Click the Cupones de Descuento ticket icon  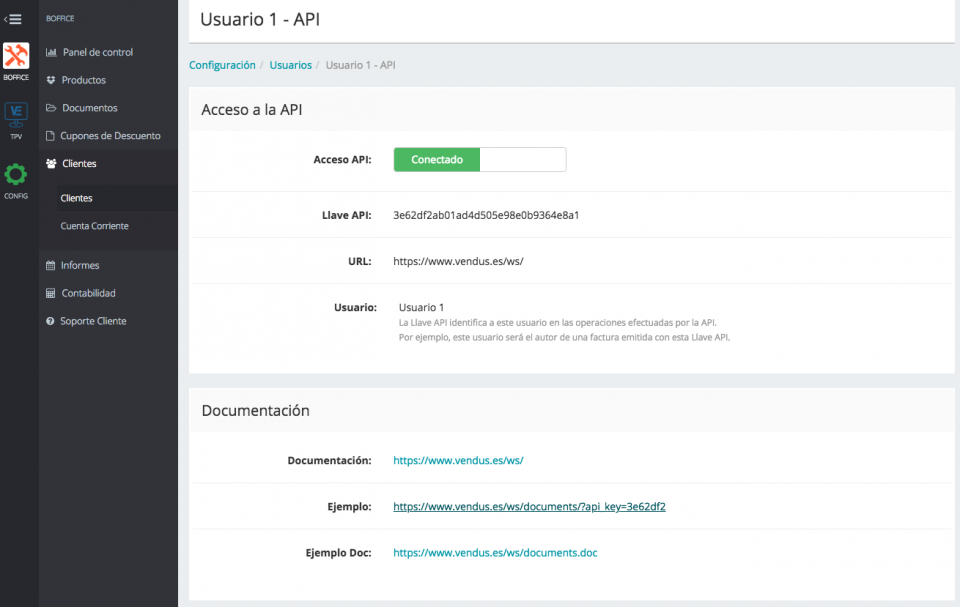coord(49,135)
